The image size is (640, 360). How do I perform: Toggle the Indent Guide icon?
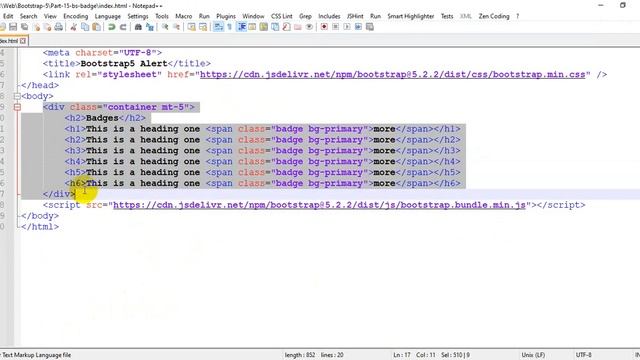click(x=241, y=27)
